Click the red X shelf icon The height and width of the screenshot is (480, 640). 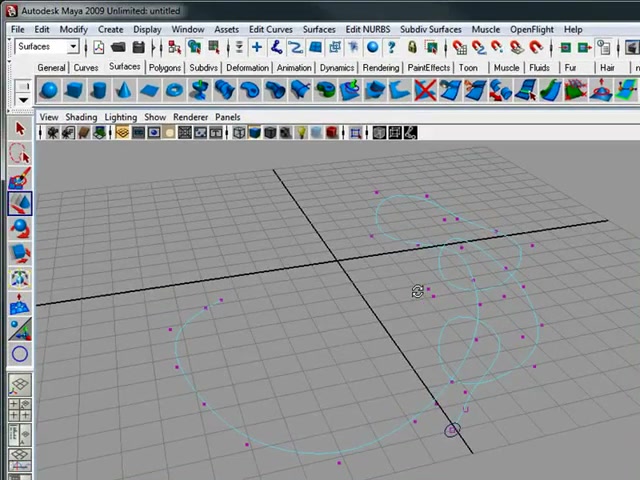[x=424, y=90]
